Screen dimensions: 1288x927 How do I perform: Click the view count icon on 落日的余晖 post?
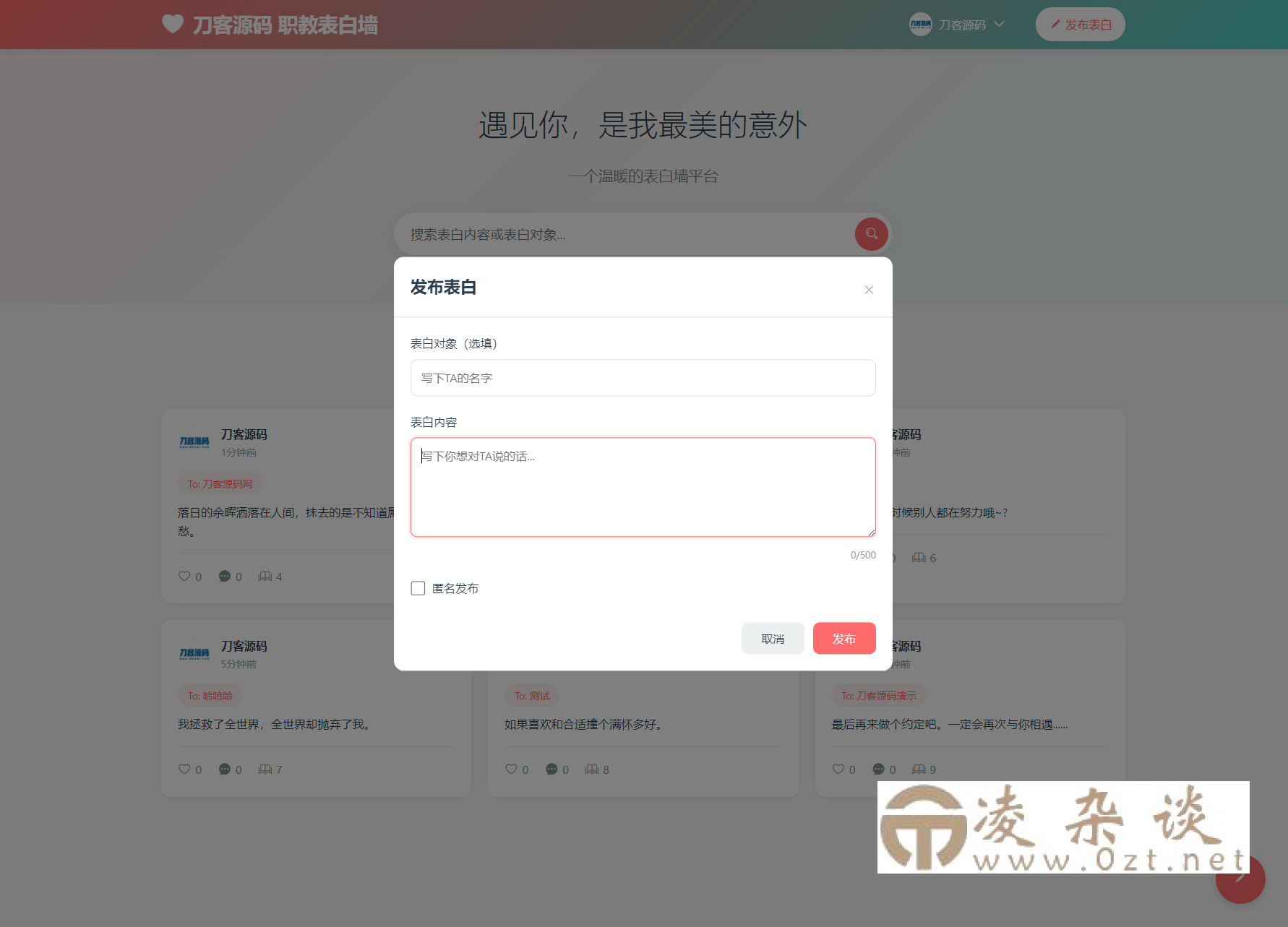pyautogui.click(x=265, y=576)
